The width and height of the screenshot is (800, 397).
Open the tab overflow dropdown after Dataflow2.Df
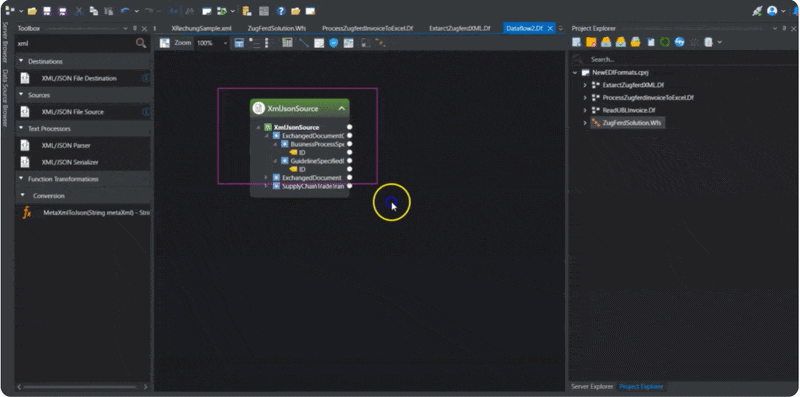pos(561,29)
